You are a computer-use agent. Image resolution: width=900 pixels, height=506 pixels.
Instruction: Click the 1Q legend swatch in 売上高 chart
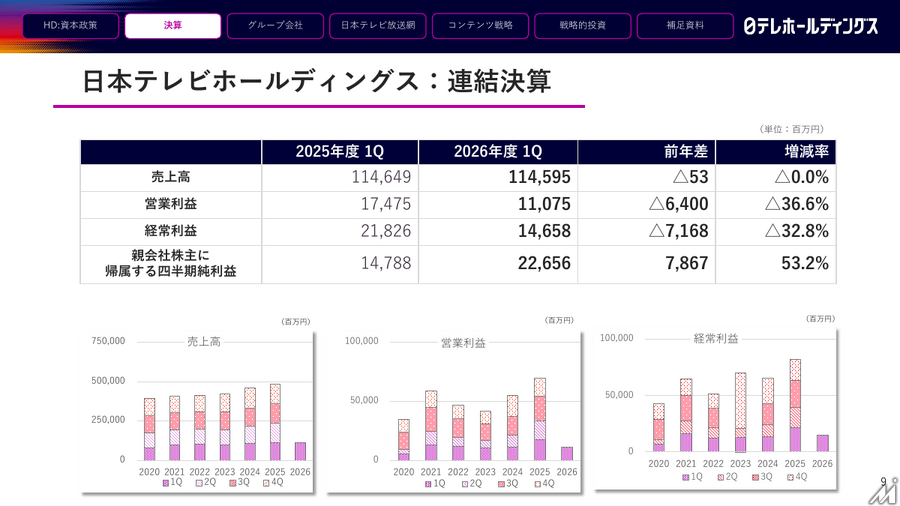165,483
